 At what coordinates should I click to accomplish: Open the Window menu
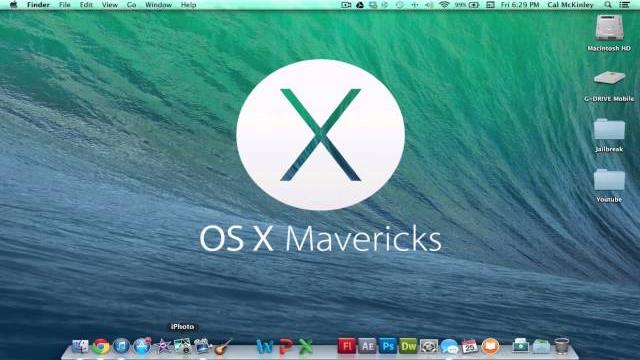point(158,5)
